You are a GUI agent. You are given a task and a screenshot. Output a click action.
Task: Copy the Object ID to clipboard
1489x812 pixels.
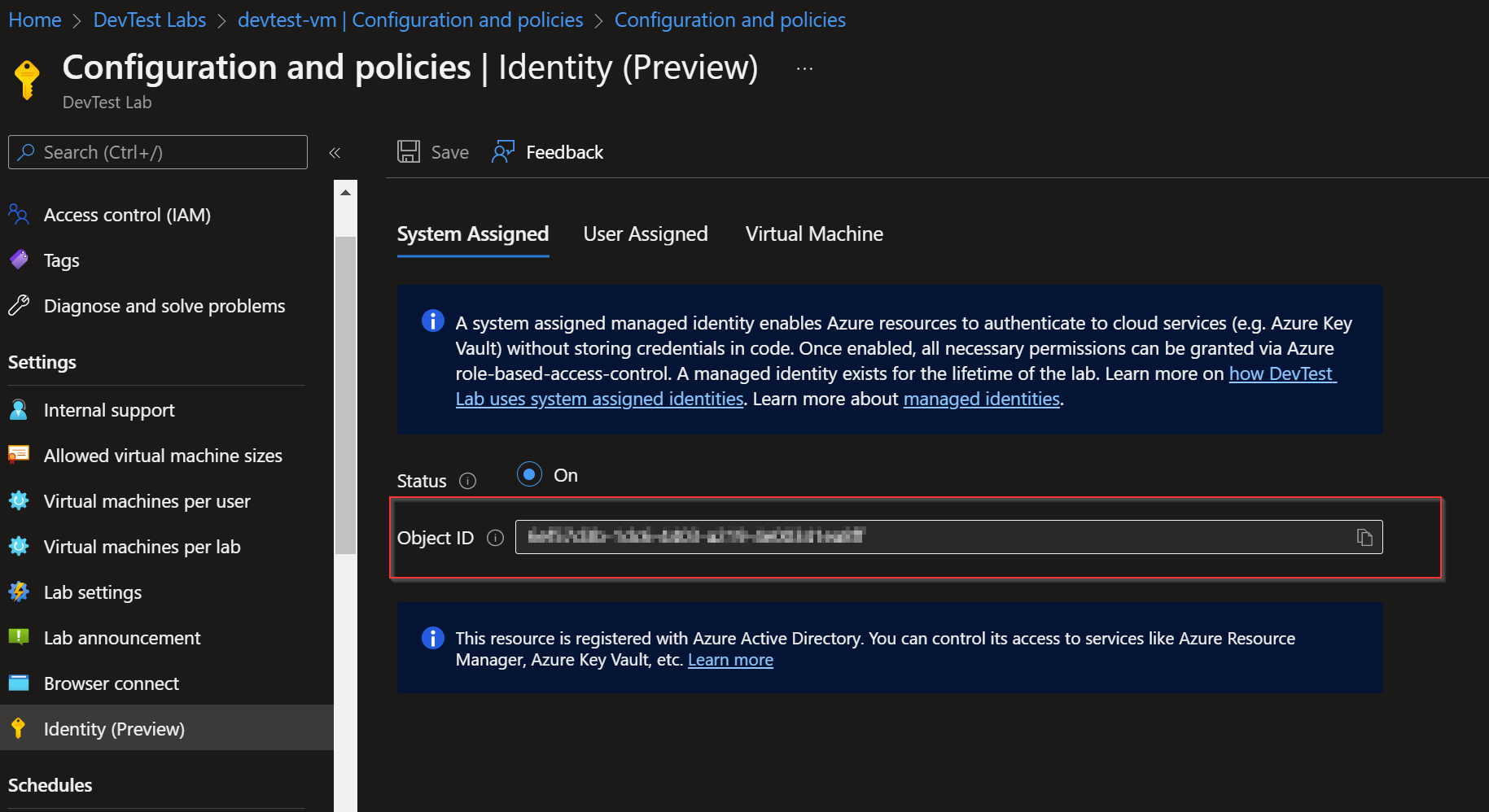click(x=1365, y=537)
